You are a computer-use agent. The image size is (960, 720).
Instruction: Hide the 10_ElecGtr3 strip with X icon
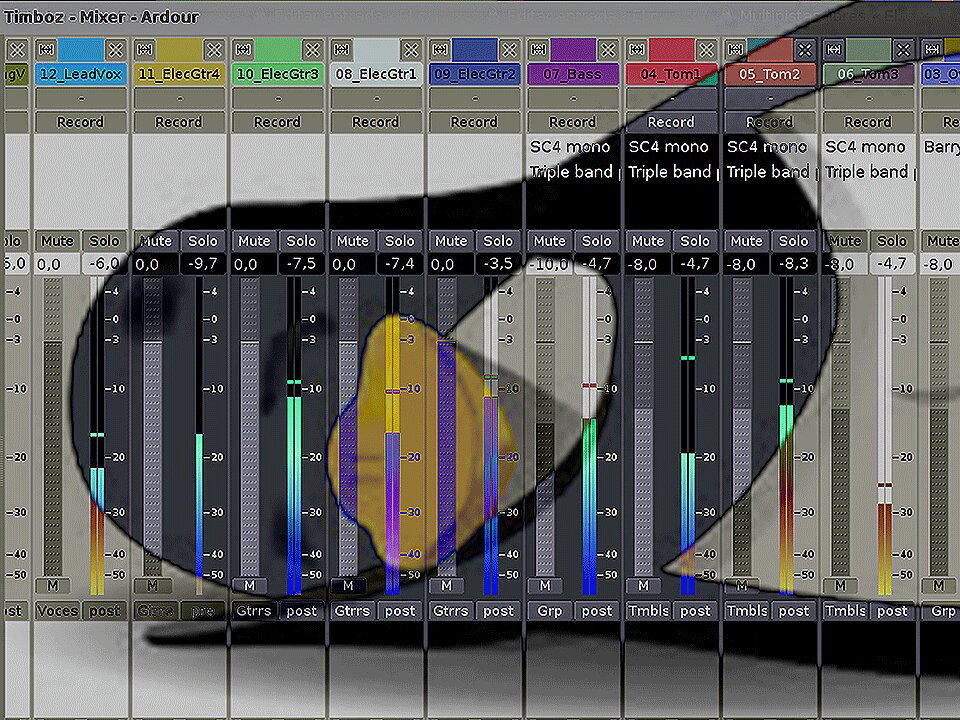[x=313, y=50]
